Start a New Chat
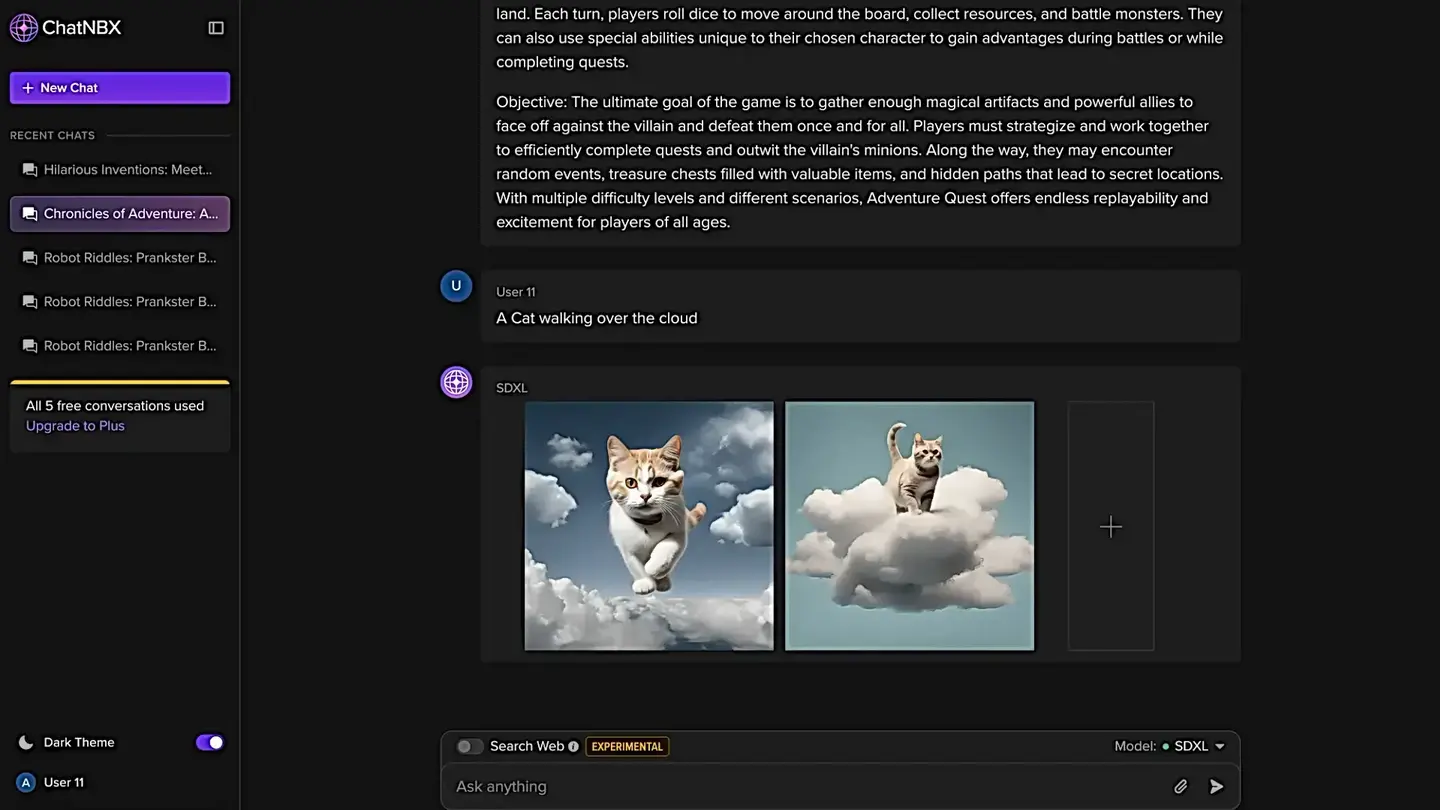The height and width of the screenshot is (810, 1440). point(120,88)
